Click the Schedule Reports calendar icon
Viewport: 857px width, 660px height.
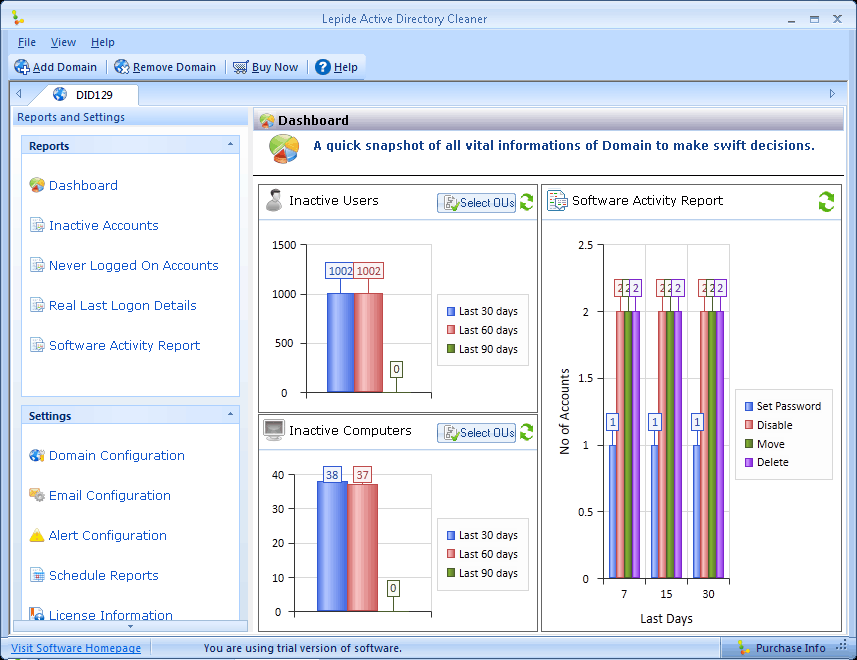tap(37, 575)
